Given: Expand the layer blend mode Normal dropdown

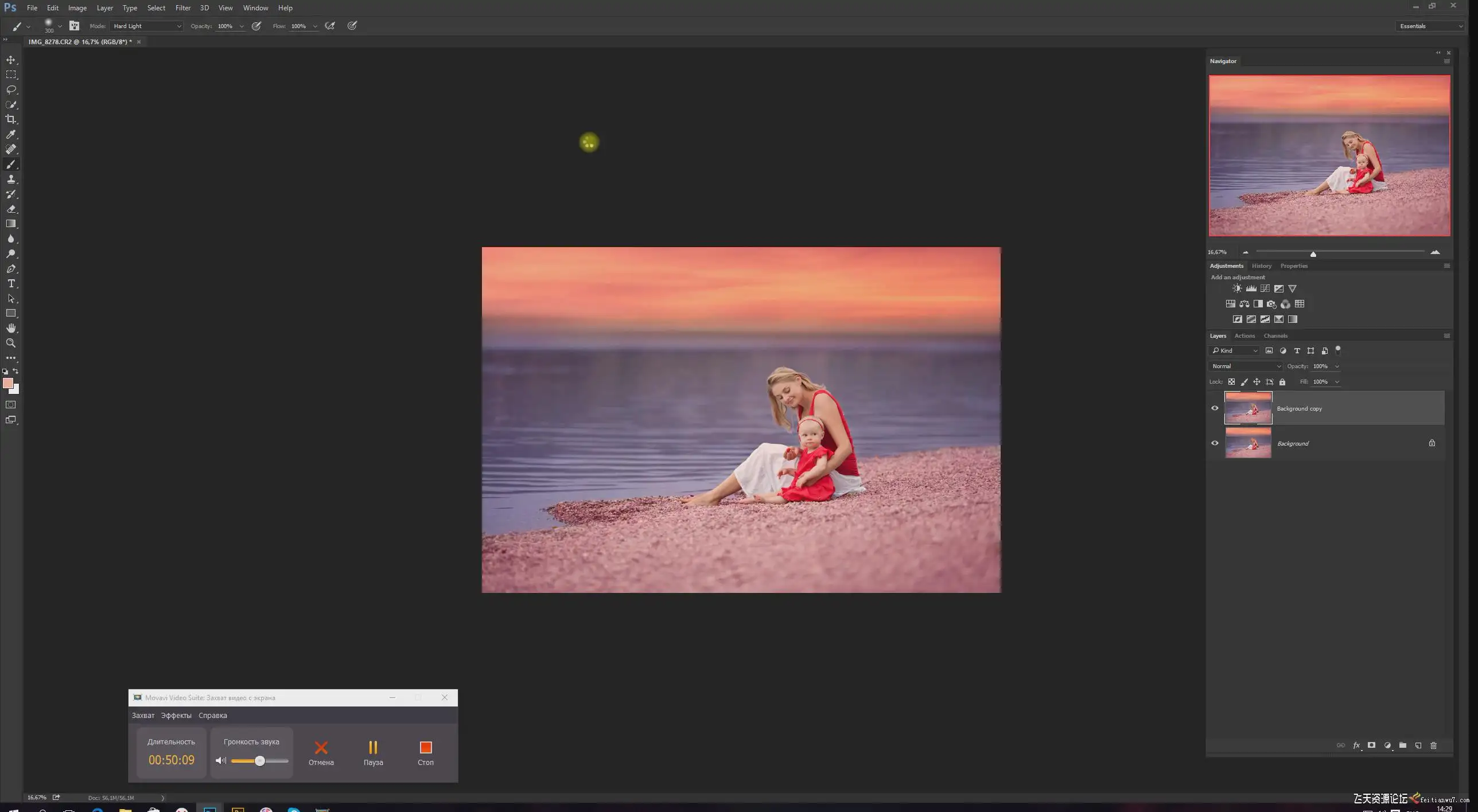Looking at the screenshot, I should pyautogui.click(x=1246, y=366).
